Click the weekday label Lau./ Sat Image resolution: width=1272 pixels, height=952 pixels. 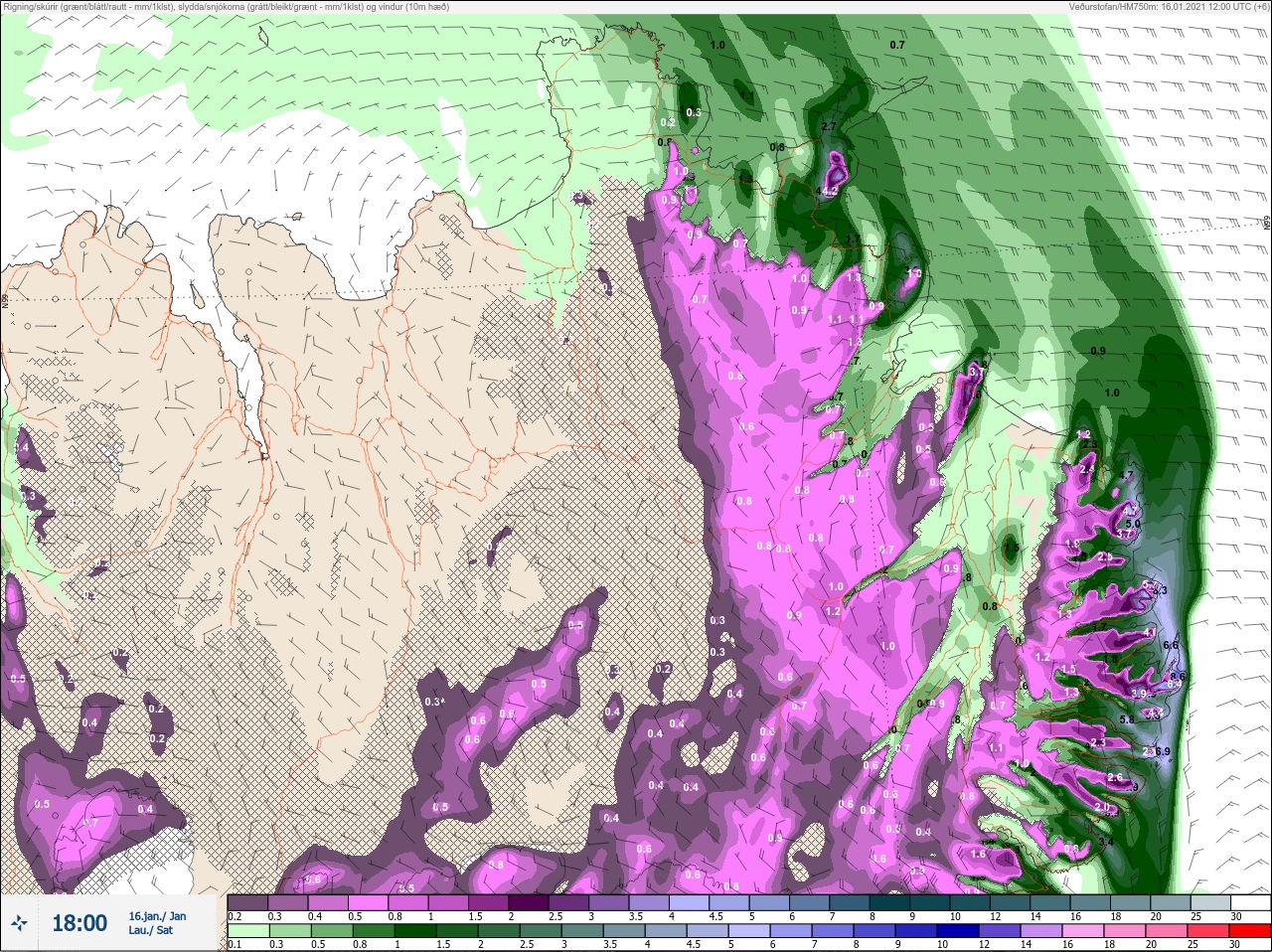(151, 930)
